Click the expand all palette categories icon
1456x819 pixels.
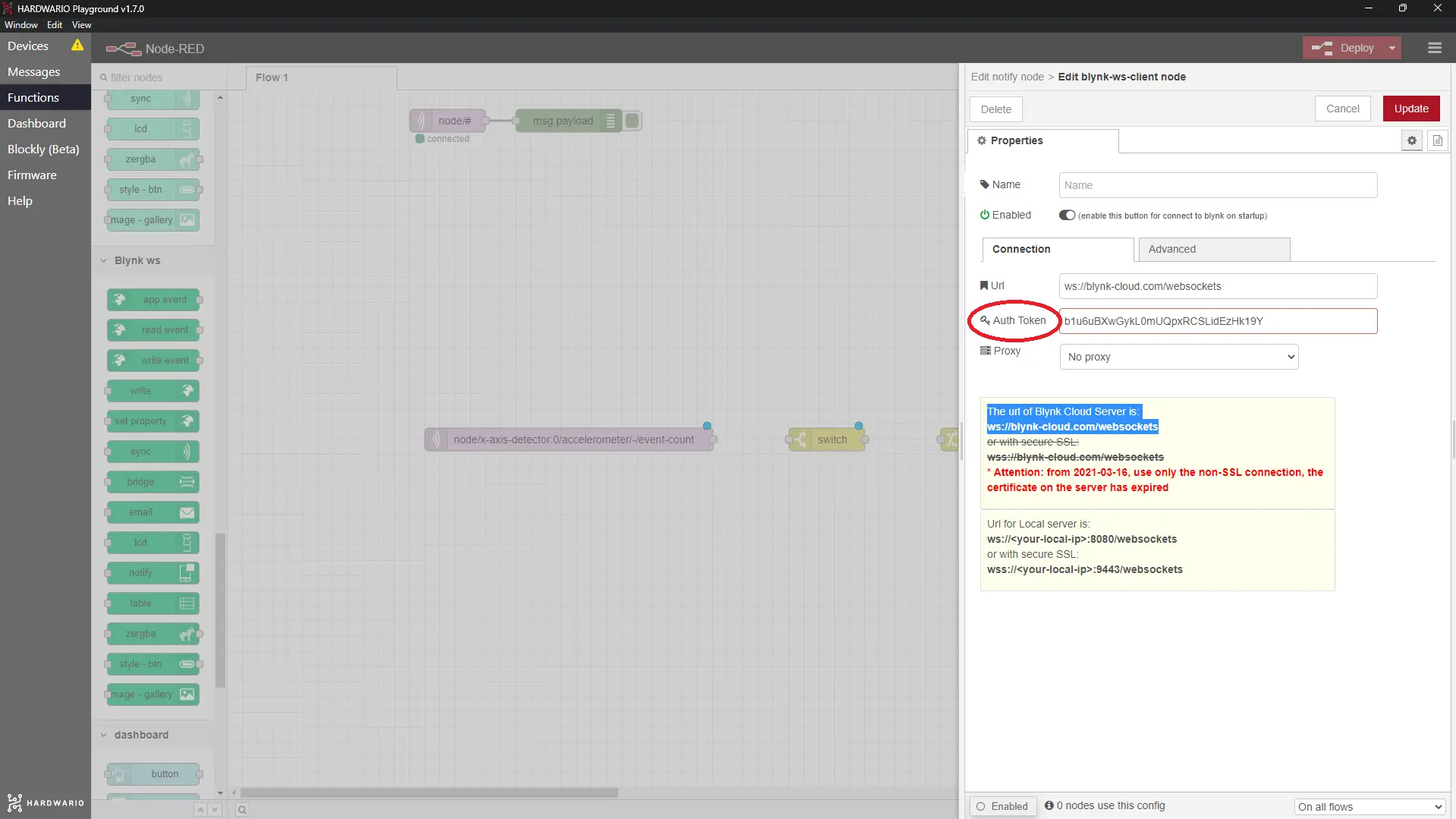coord(215,810)
